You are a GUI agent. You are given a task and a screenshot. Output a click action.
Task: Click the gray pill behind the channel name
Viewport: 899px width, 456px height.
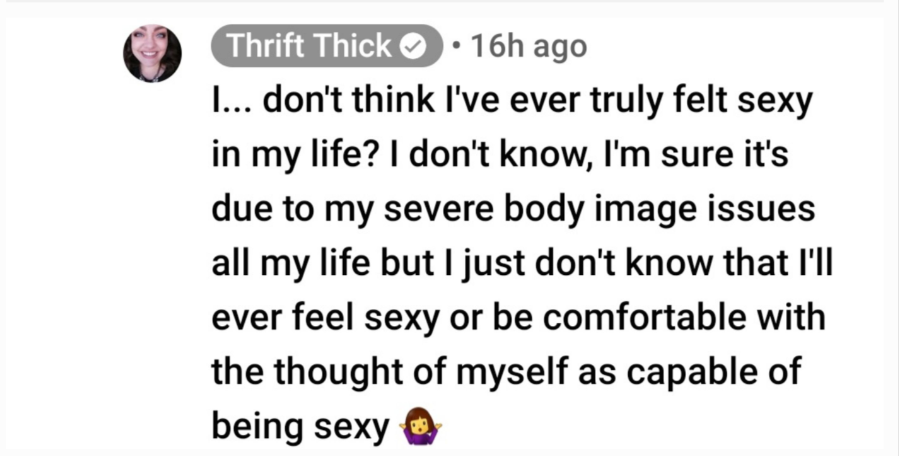[x=326, y=46]
